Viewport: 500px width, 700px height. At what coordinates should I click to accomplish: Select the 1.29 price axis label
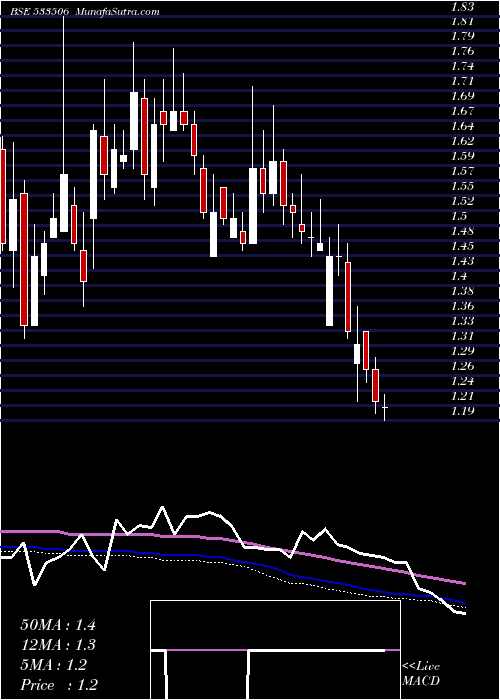pos(462,351)
